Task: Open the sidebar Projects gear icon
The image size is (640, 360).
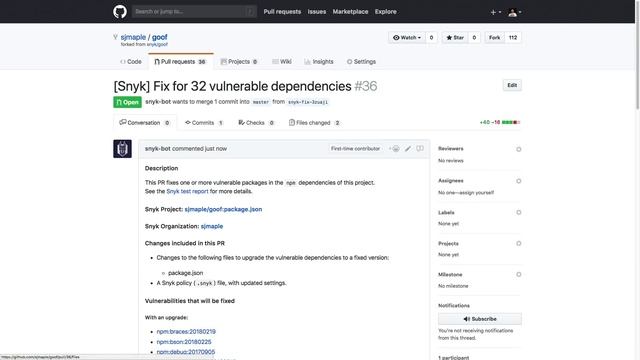Action: (x=518, y=243)
